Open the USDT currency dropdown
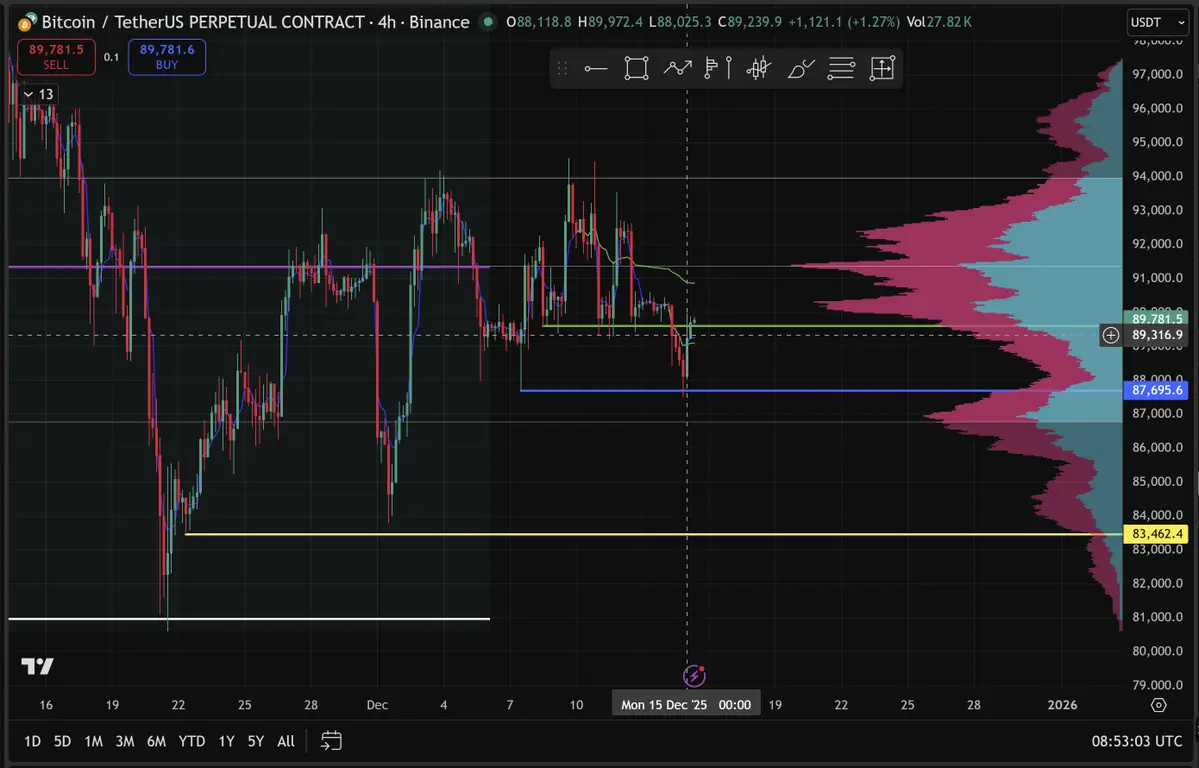This screenshot has height=768, width=1199. (1158, 22)
